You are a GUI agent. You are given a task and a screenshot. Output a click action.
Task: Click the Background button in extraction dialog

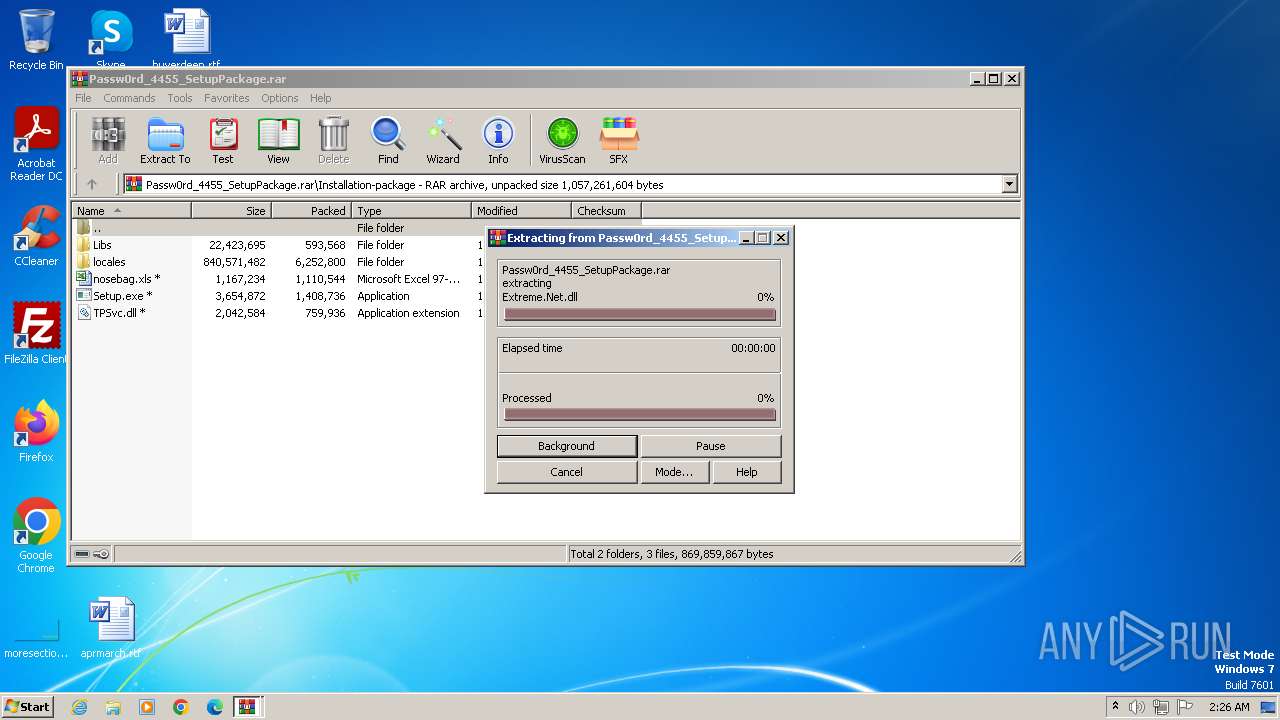tap(567, 446)
